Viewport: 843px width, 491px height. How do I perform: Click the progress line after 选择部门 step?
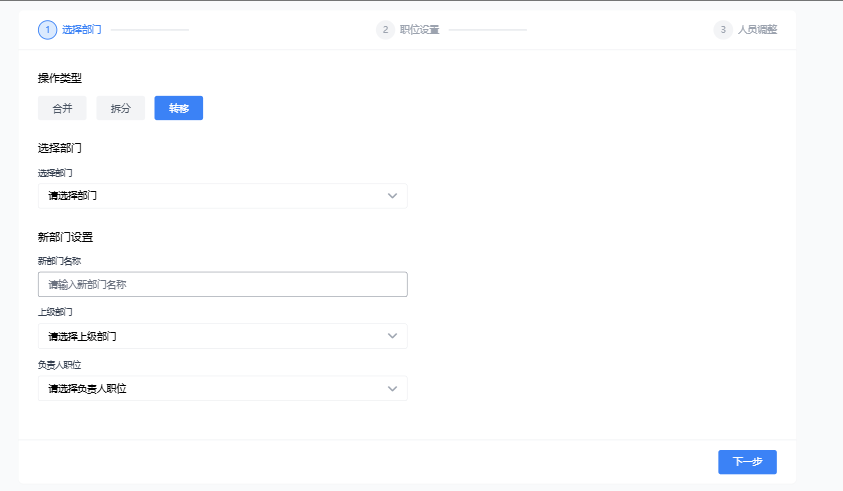click(150, 30)
